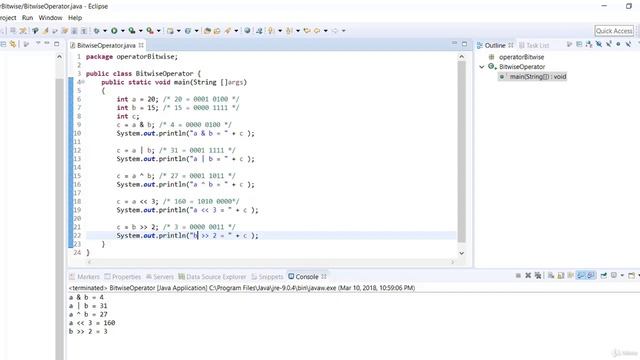The width and height of the screenshot is (640, 360).
Task: Toggle Show Console on standard error change
Action: point(591,276)
